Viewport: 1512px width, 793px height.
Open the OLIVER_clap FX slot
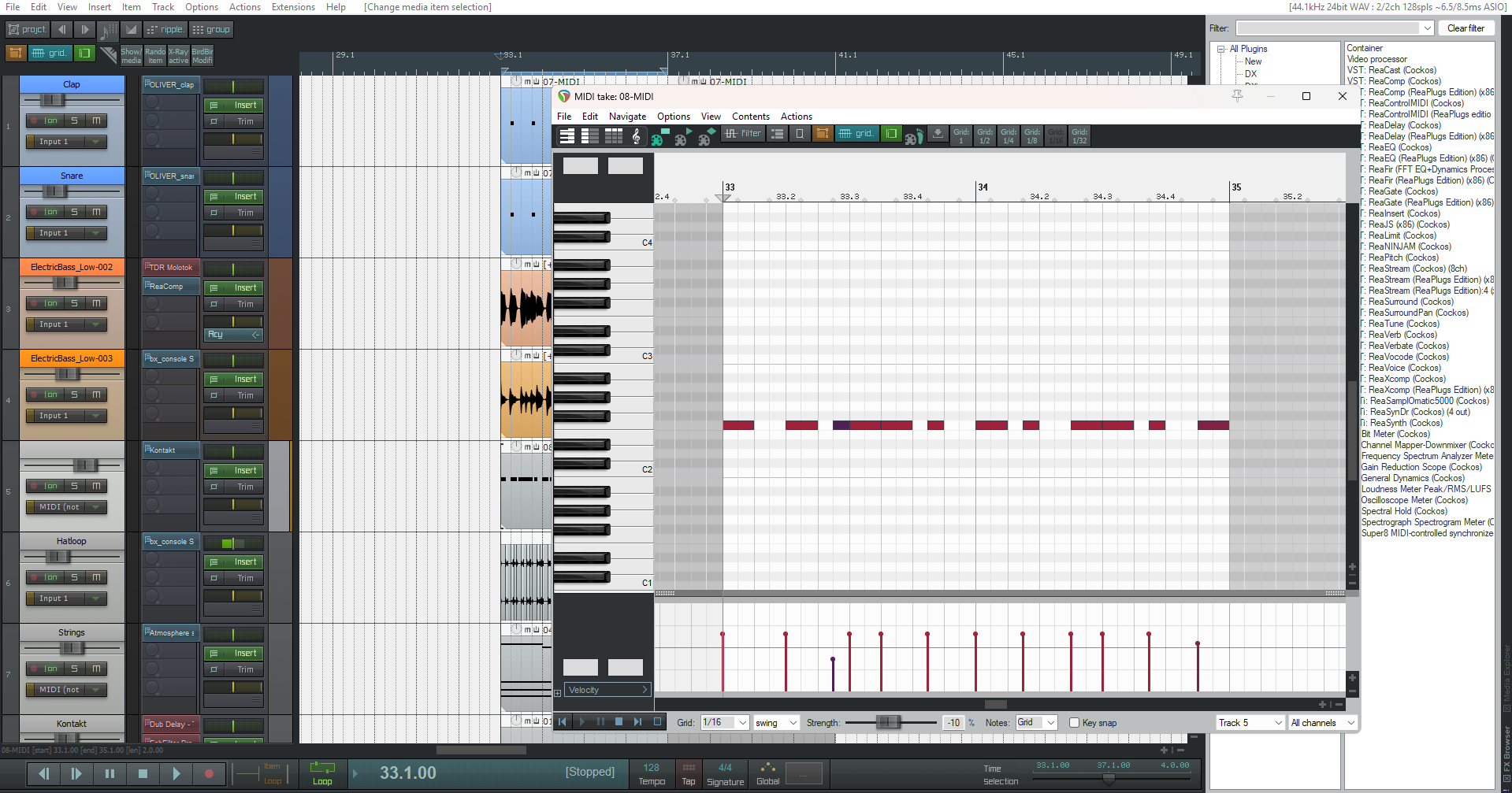coord(171,84)
